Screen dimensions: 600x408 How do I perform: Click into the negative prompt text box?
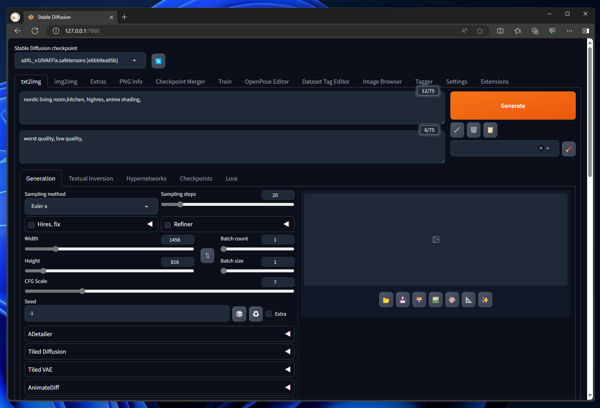pos(232,147)
